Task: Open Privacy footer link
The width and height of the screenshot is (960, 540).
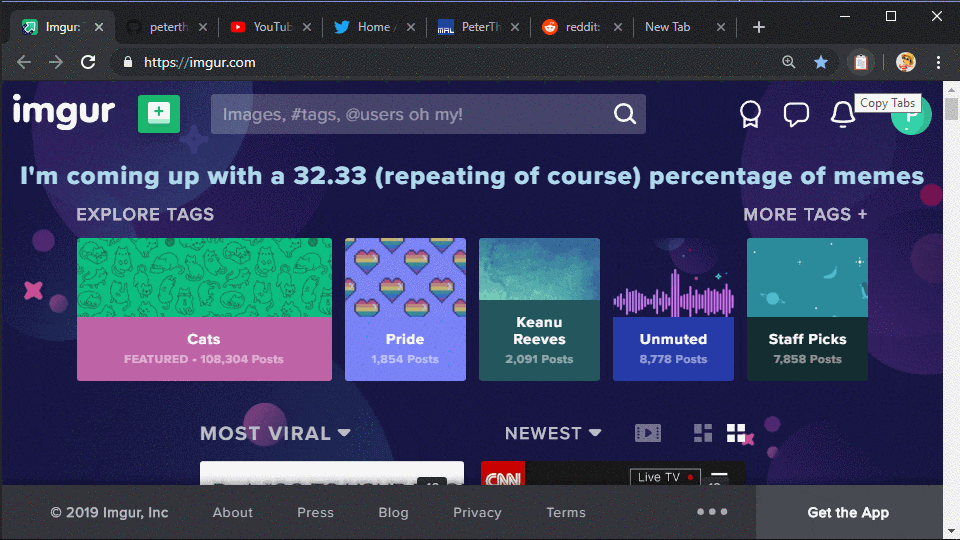Action: tap(477, 512)
